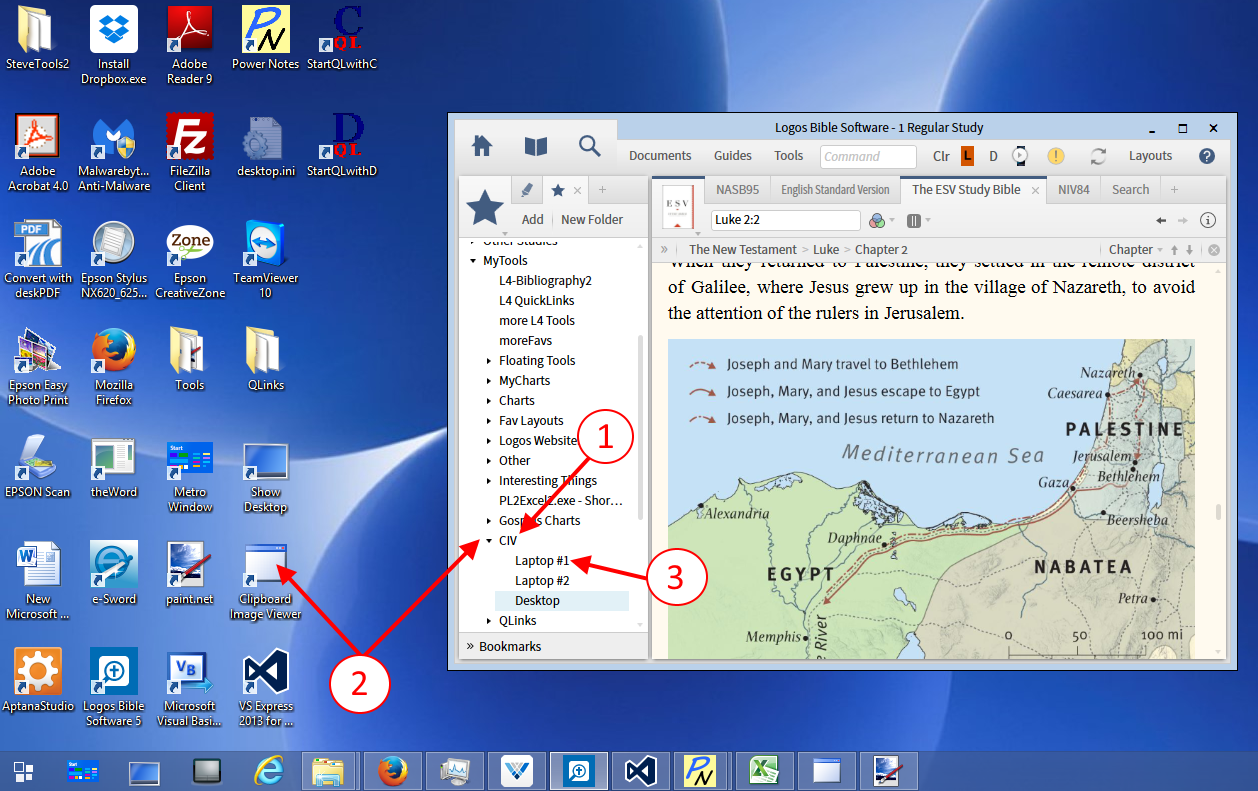Screen dimensions: 1258x791
Task: Expand the locator bar double chevron
Action: 664,250
